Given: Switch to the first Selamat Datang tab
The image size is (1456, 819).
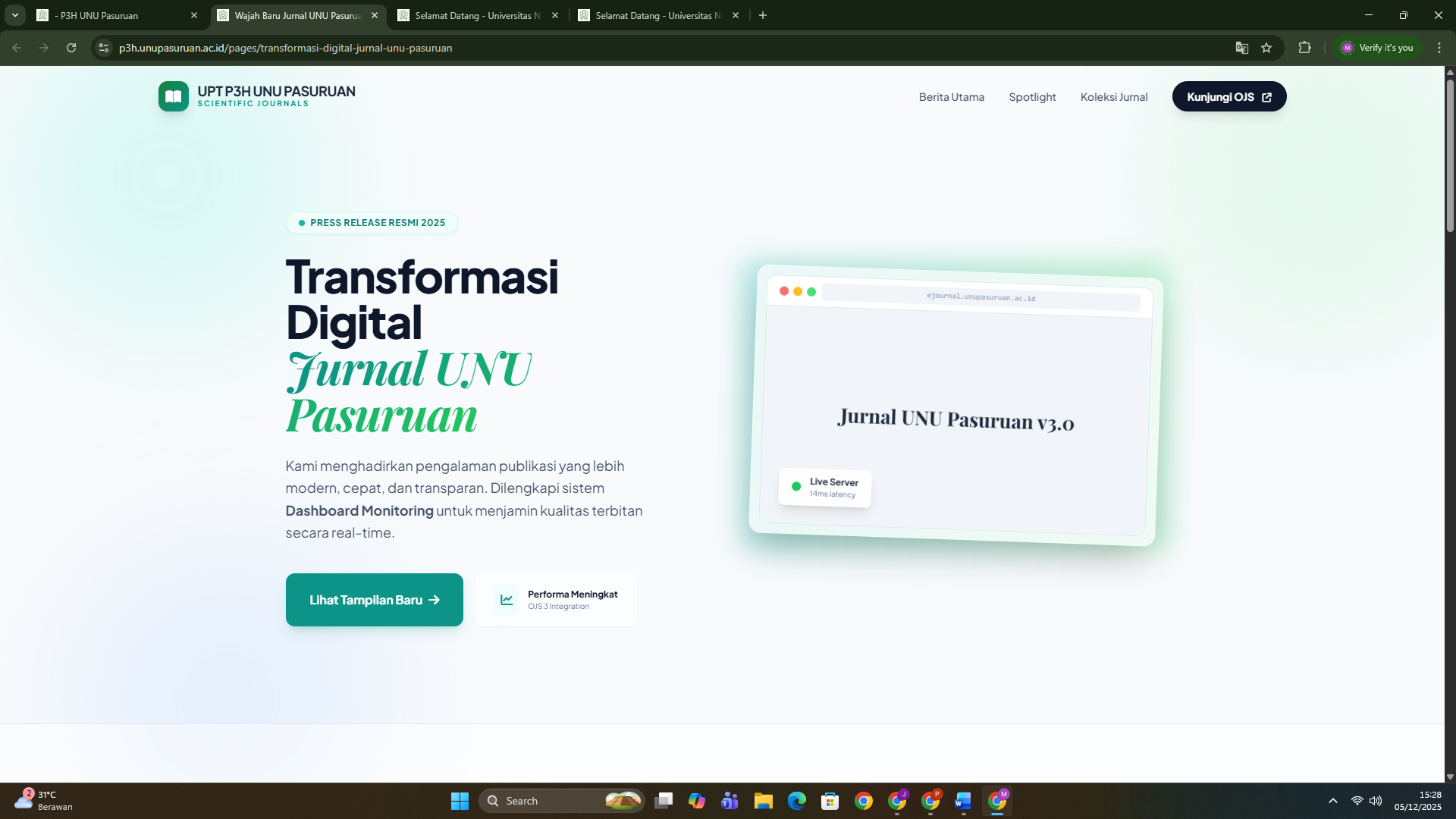Looking at the screenshot, I should [x=479, y=15].
